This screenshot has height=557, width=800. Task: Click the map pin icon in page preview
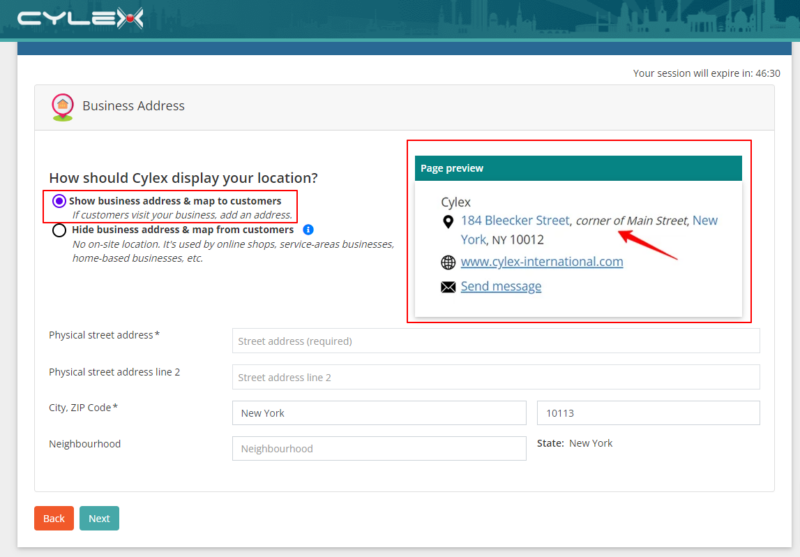point(448,222)
